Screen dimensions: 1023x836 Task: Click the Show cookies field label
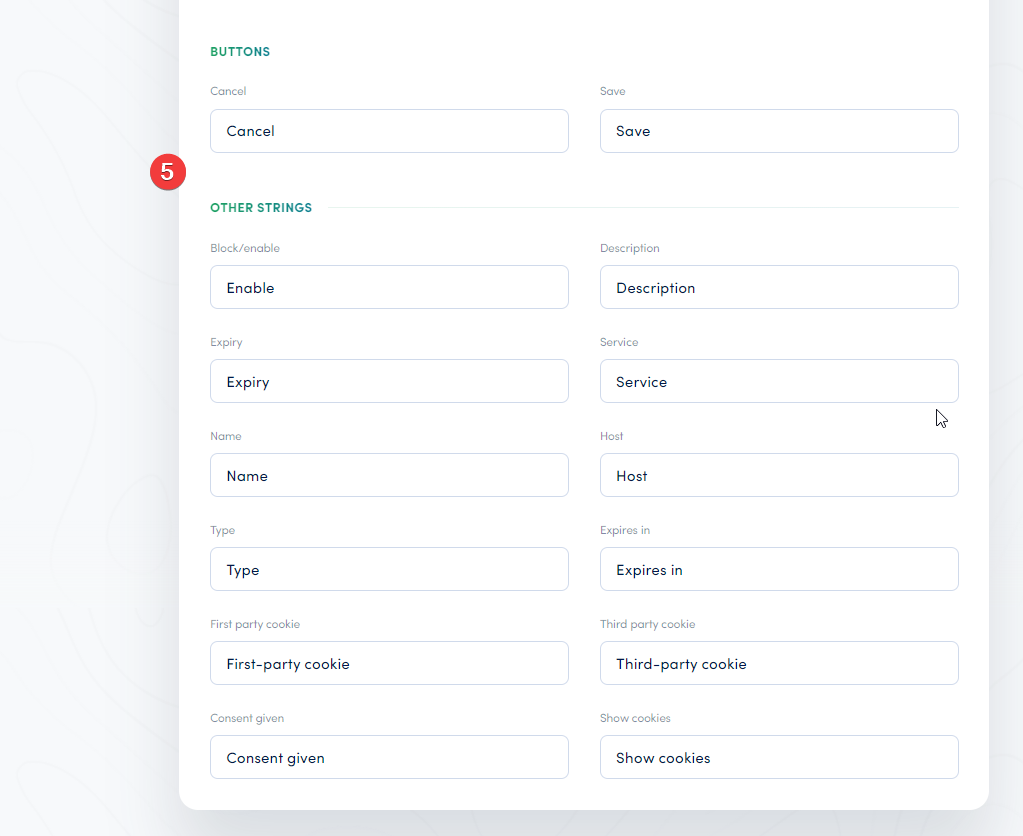pyautogui.click(x=635, y=718)
